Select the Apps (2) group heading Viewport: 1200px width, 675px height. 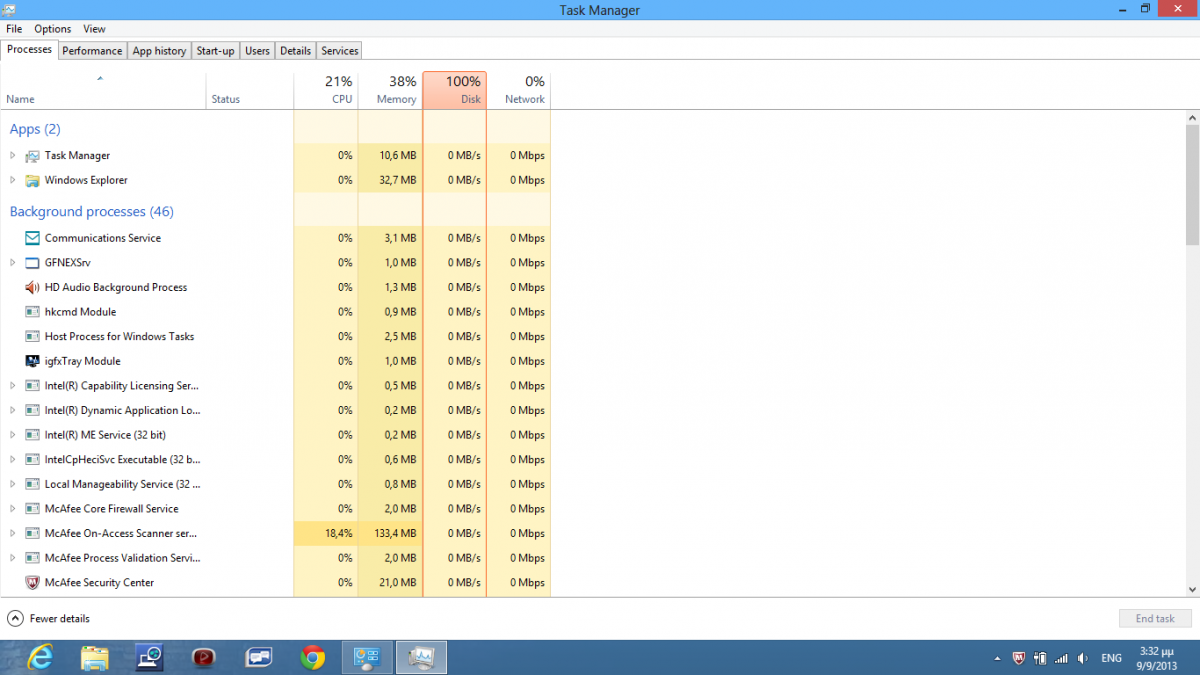coord(35,129)
